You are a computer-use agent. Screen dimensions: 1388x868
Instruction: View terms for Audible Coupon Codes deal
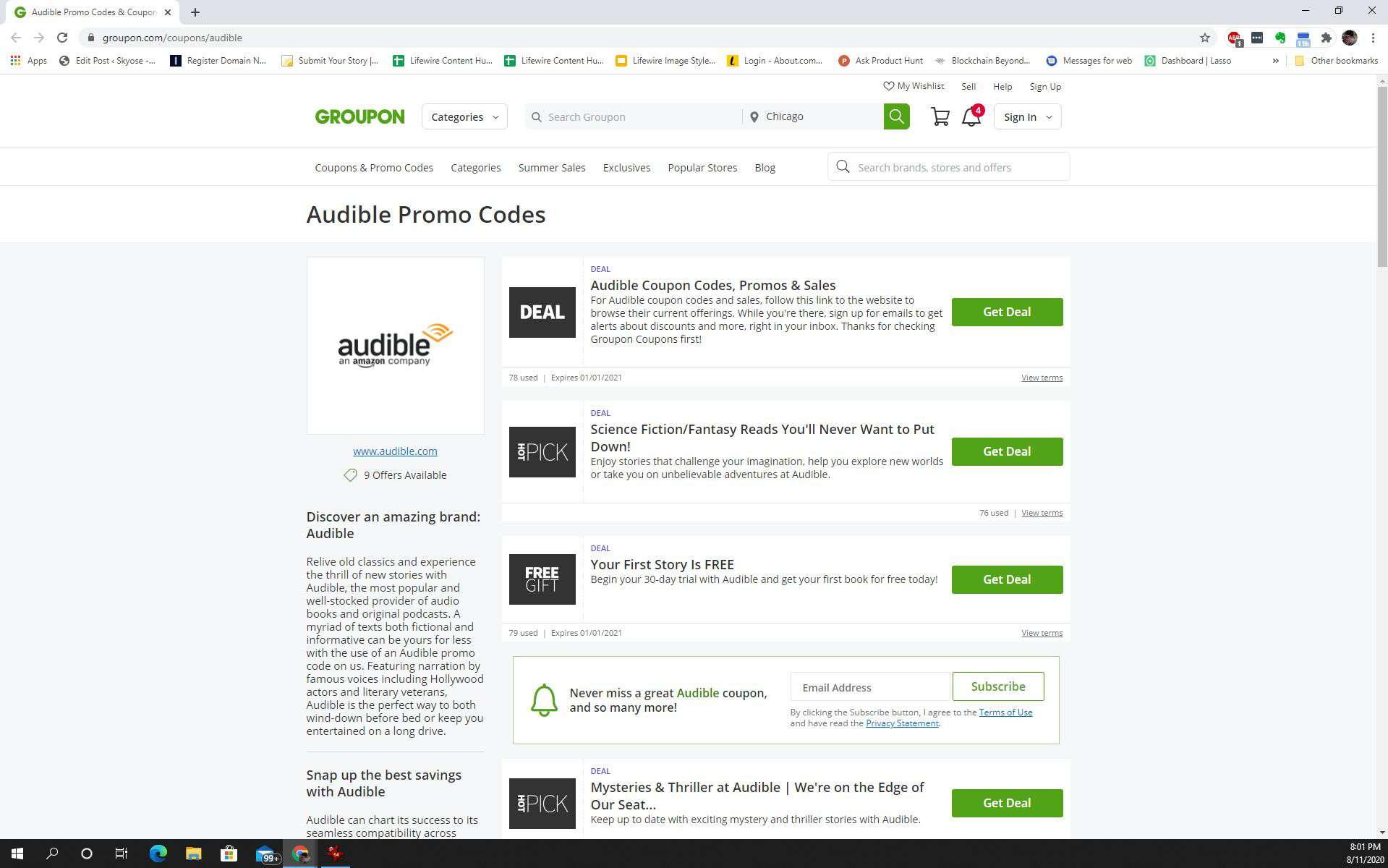1042,378
